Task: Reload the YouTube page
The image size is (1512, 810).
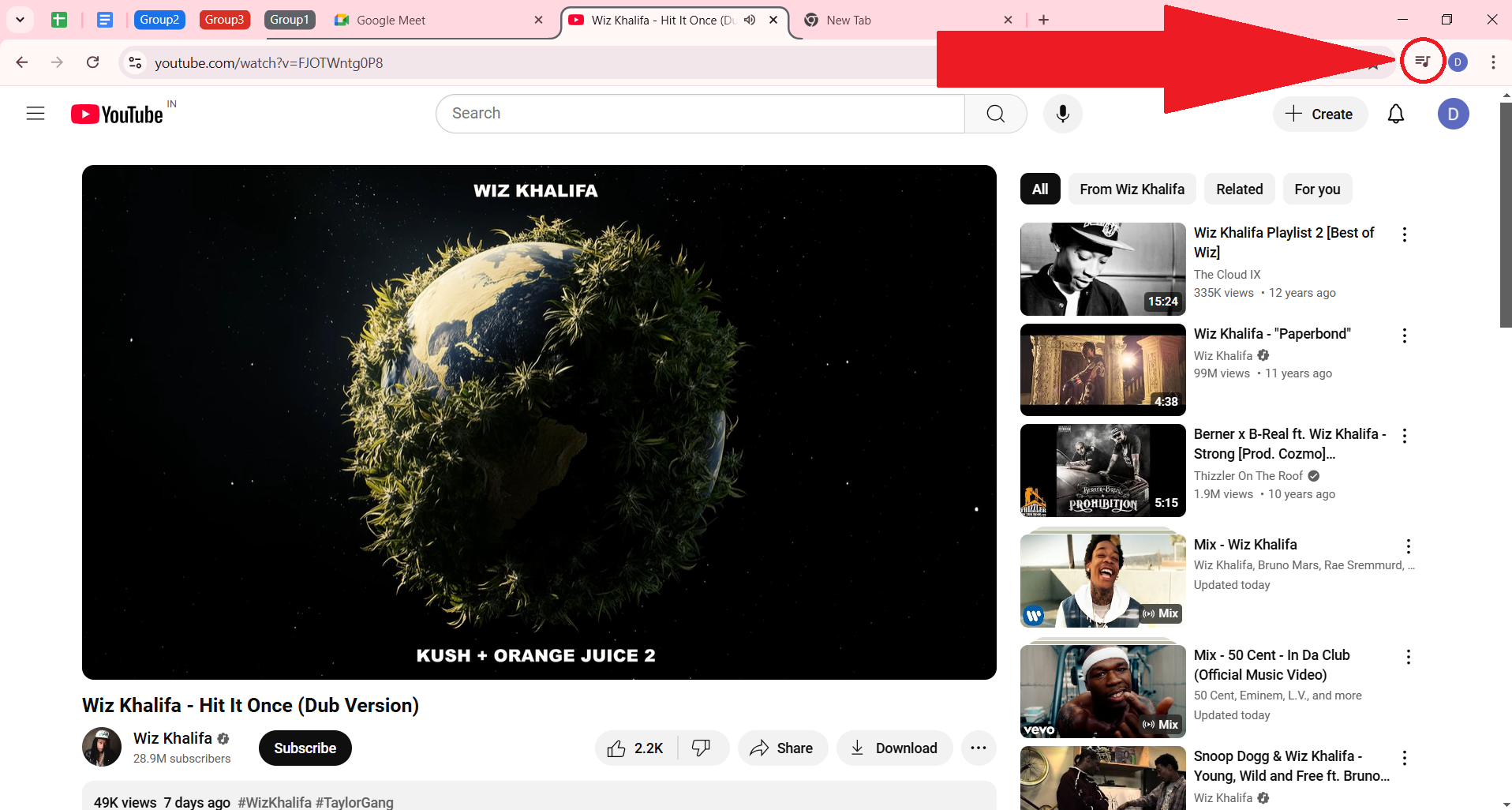Action: coord(92,62)
